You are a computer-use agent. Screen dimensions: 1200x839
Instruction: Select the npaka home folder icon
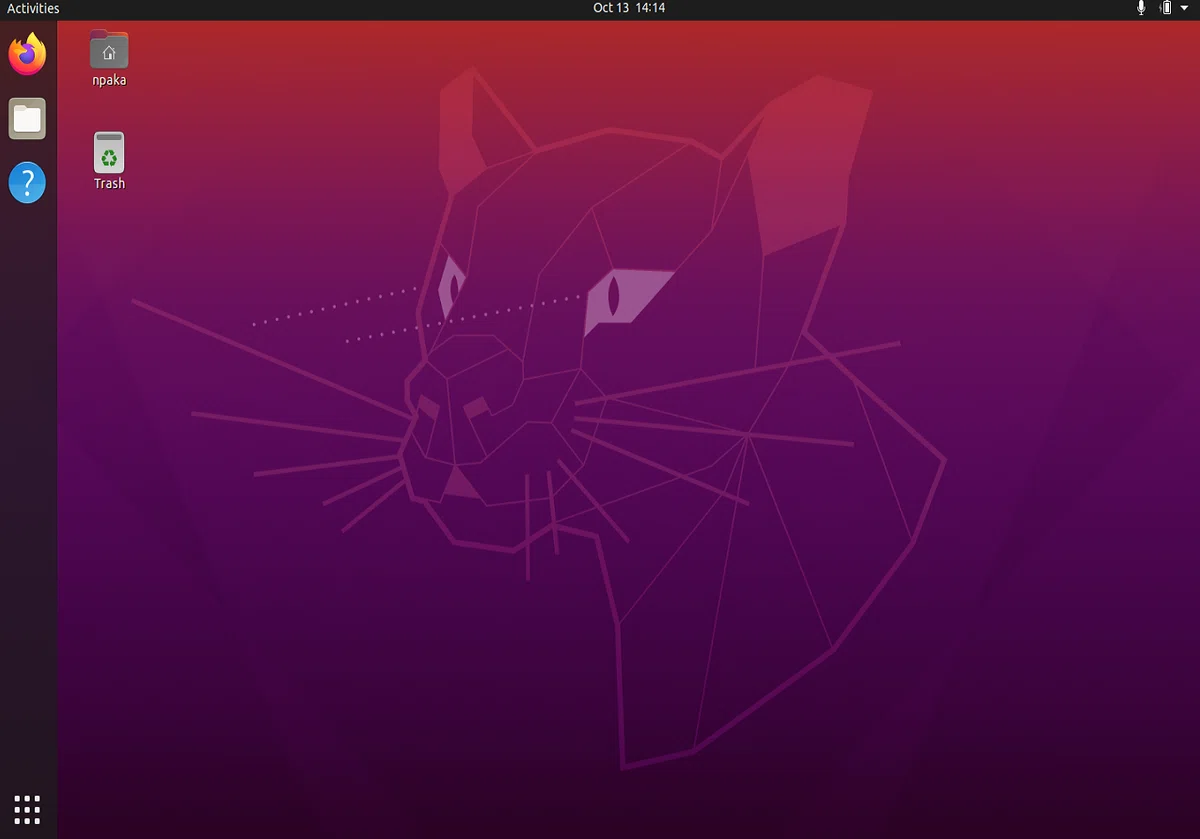[109, 49]
